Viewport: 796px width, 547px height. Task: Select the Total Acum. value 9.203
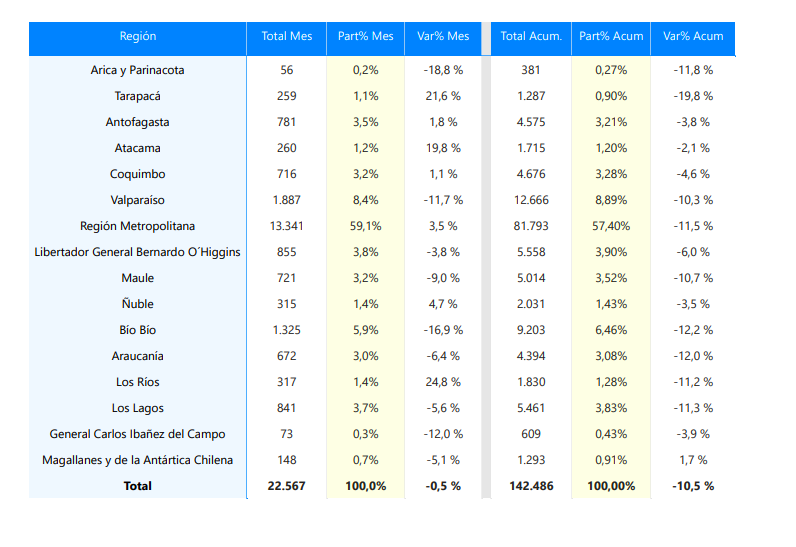coord(531,330)
